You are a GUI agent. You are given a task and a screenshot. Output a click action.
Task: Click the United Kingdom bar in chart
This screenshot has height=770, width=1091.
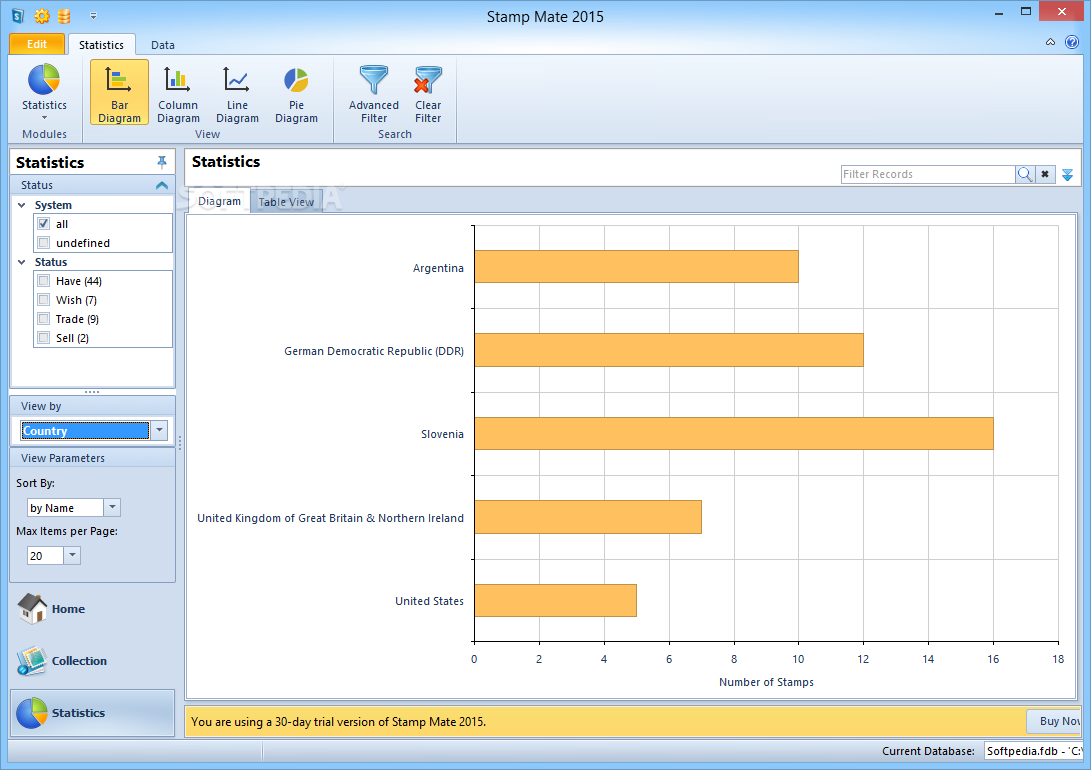[x=588, y=517]
